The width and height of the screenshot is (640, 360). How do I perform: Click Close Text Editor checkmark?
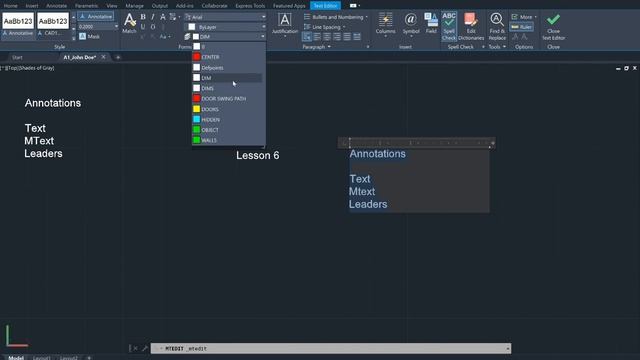(553, 26)
